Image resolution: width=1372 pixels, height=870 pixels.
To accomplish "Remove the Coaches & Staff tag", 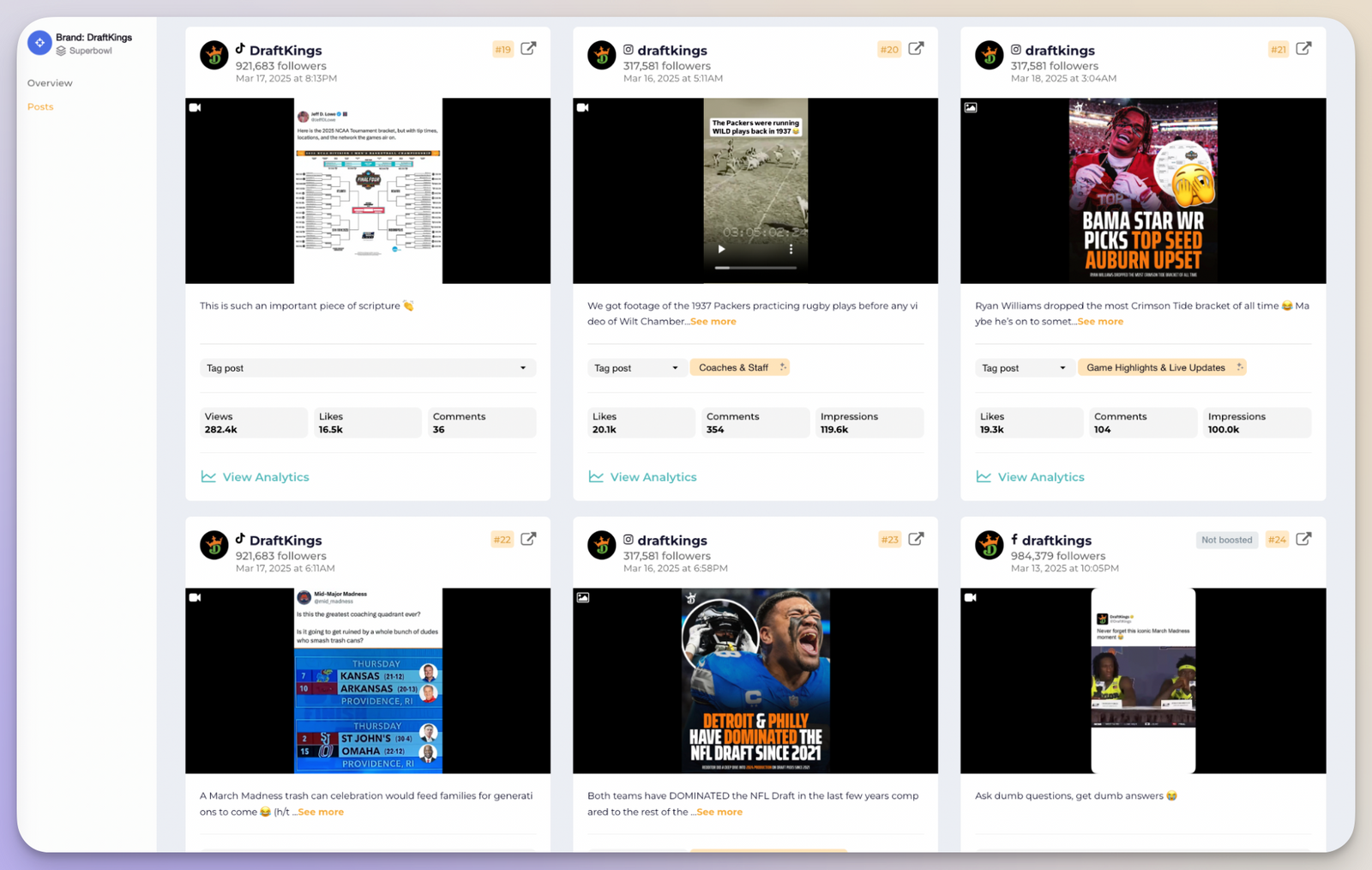I will tap(783, 367).
